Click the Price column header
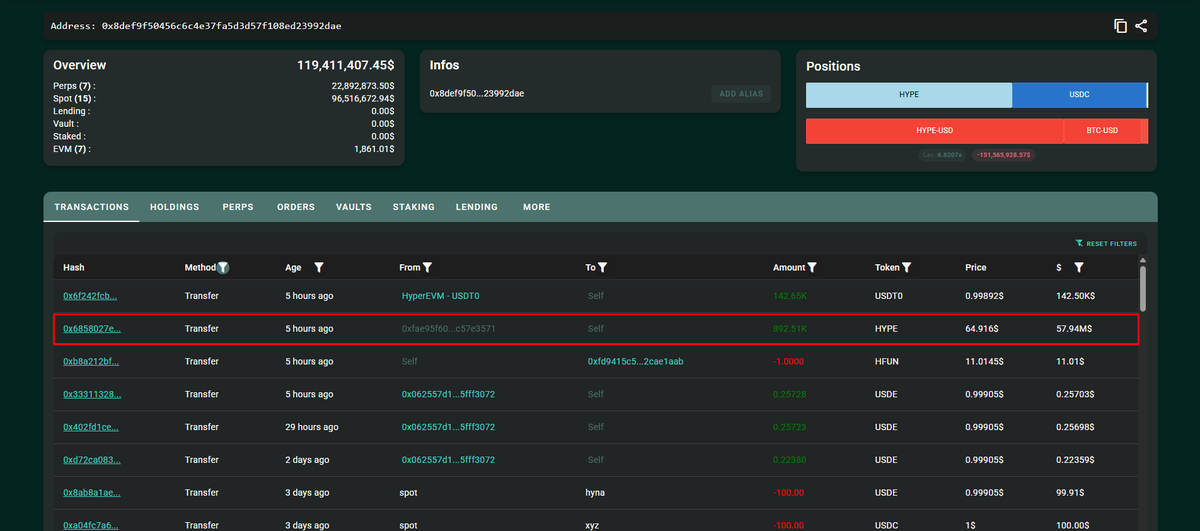1200x531 pixels. point(976,268)
